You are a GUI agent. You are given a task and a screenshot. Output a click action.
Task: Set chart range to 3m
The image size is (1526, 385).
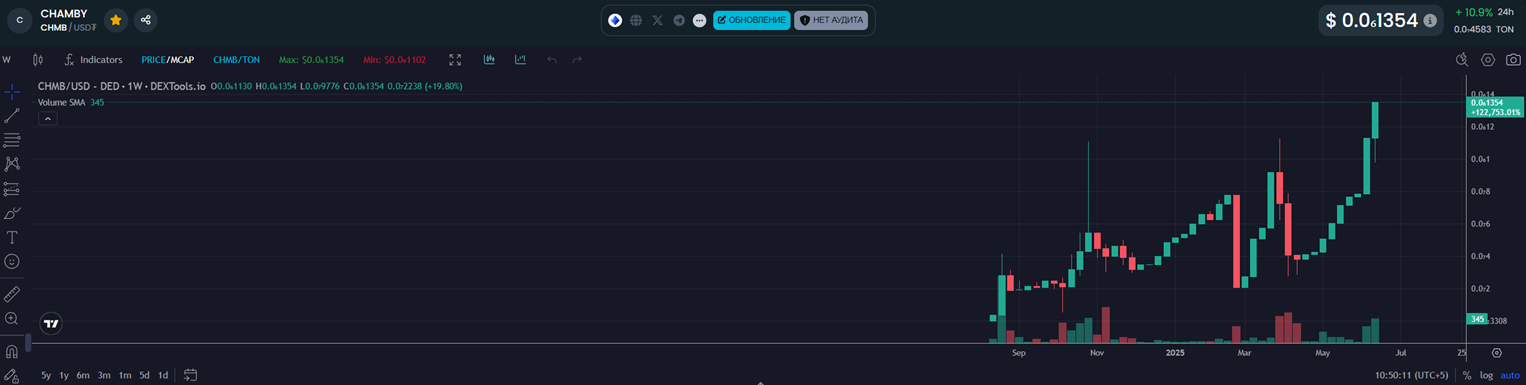[x=104, y=375]
